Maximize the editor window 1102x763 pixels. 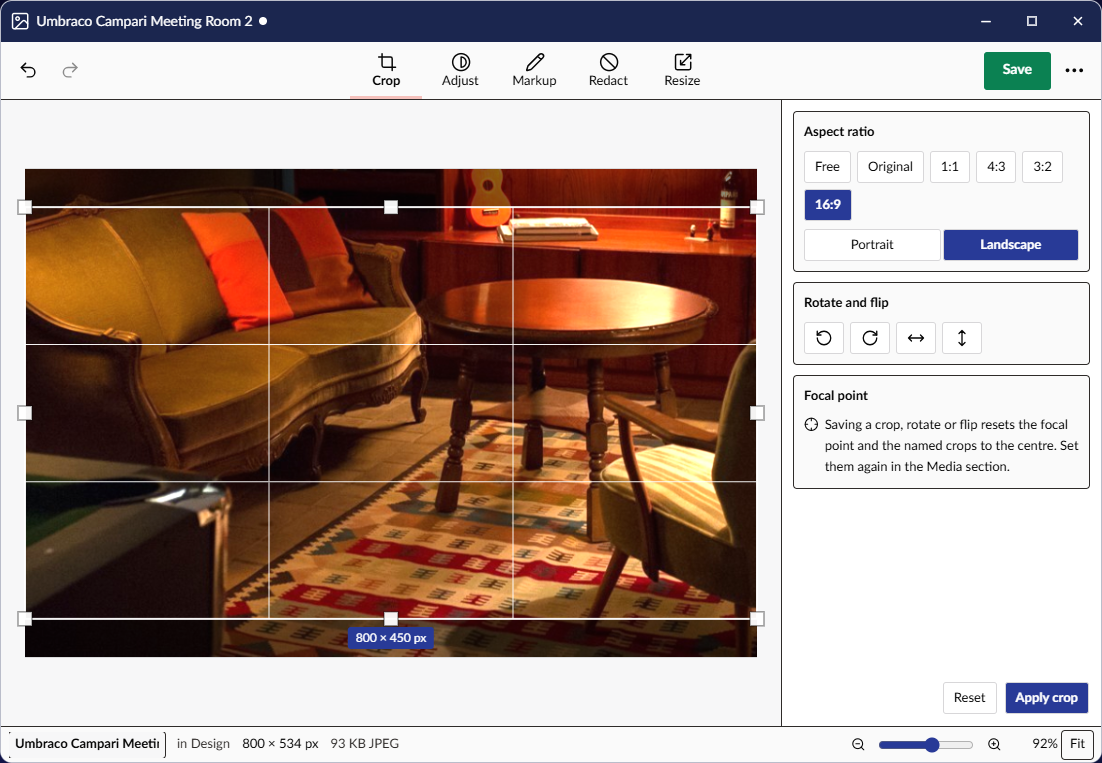(x=1032, y=21)
